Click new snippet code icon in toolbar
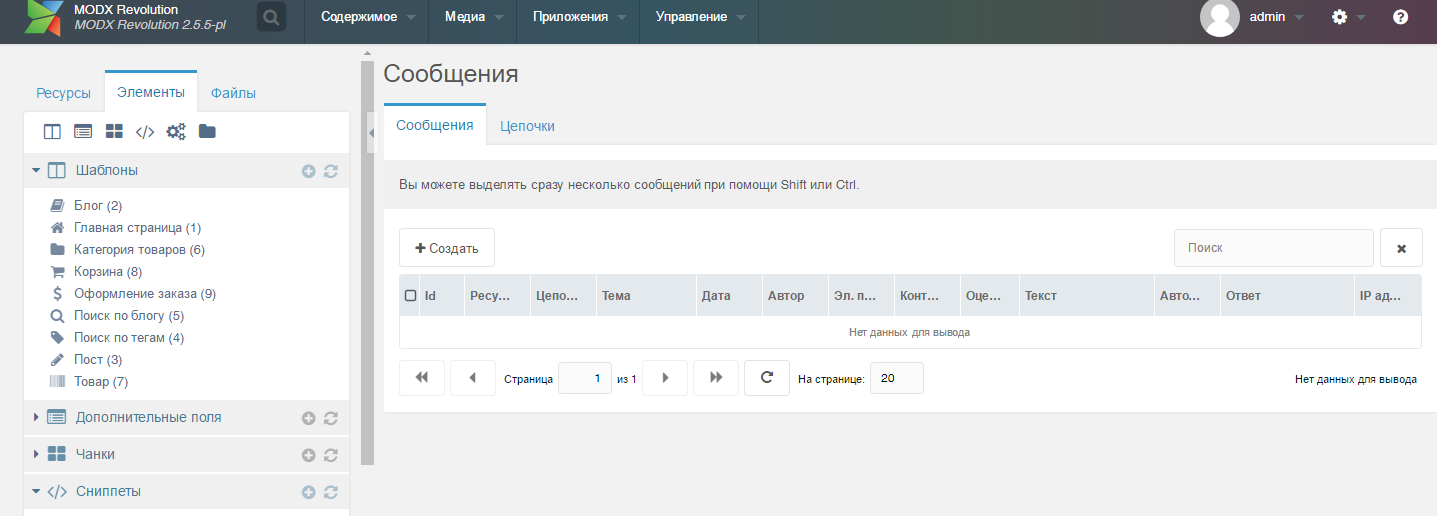Screen dimensions: 1437x516 pos(145,131)
